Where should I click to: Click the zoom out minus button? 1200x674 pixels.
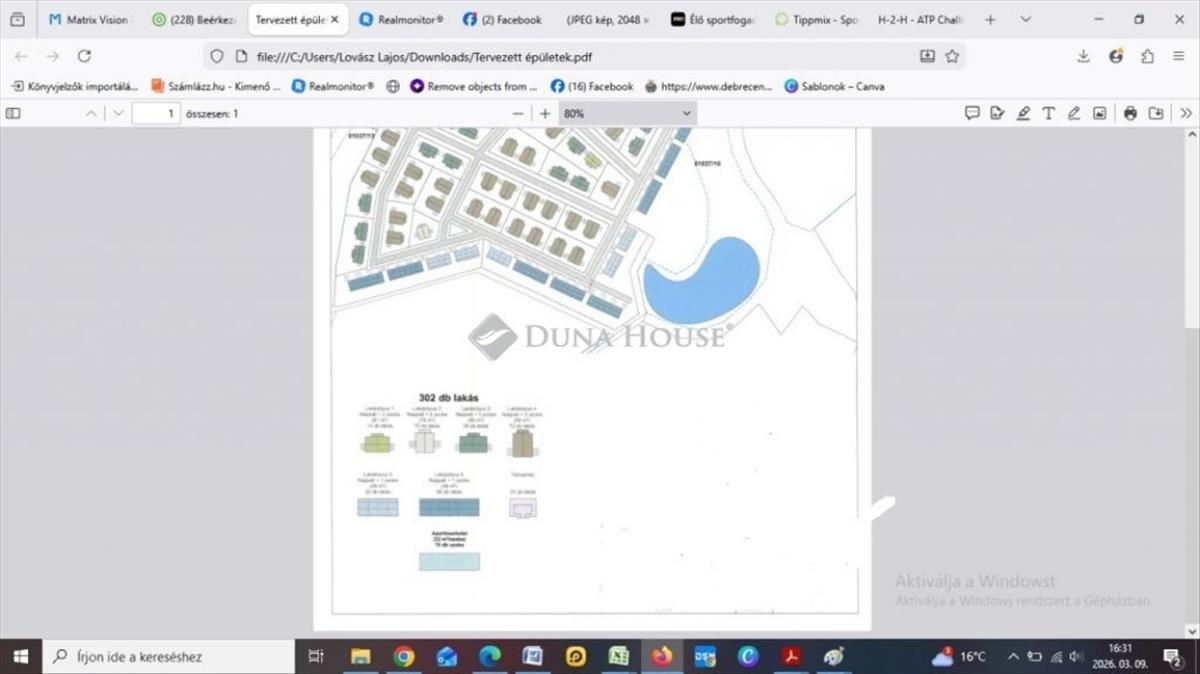pos(517,114)
